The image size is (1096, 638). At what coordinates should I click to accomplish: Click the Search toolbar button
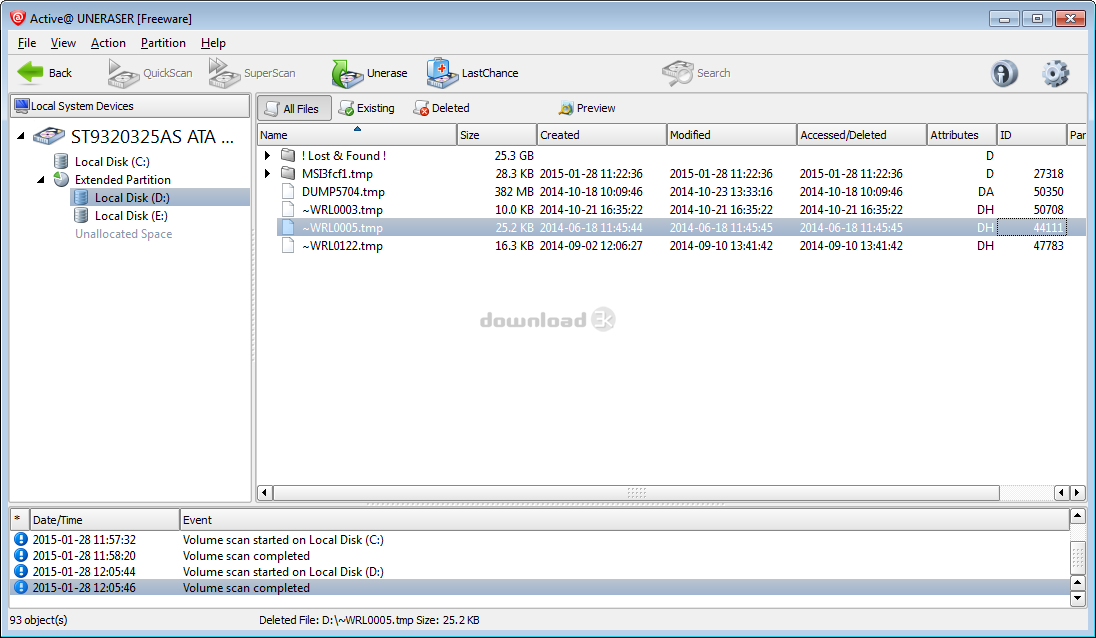pos(696,73)
